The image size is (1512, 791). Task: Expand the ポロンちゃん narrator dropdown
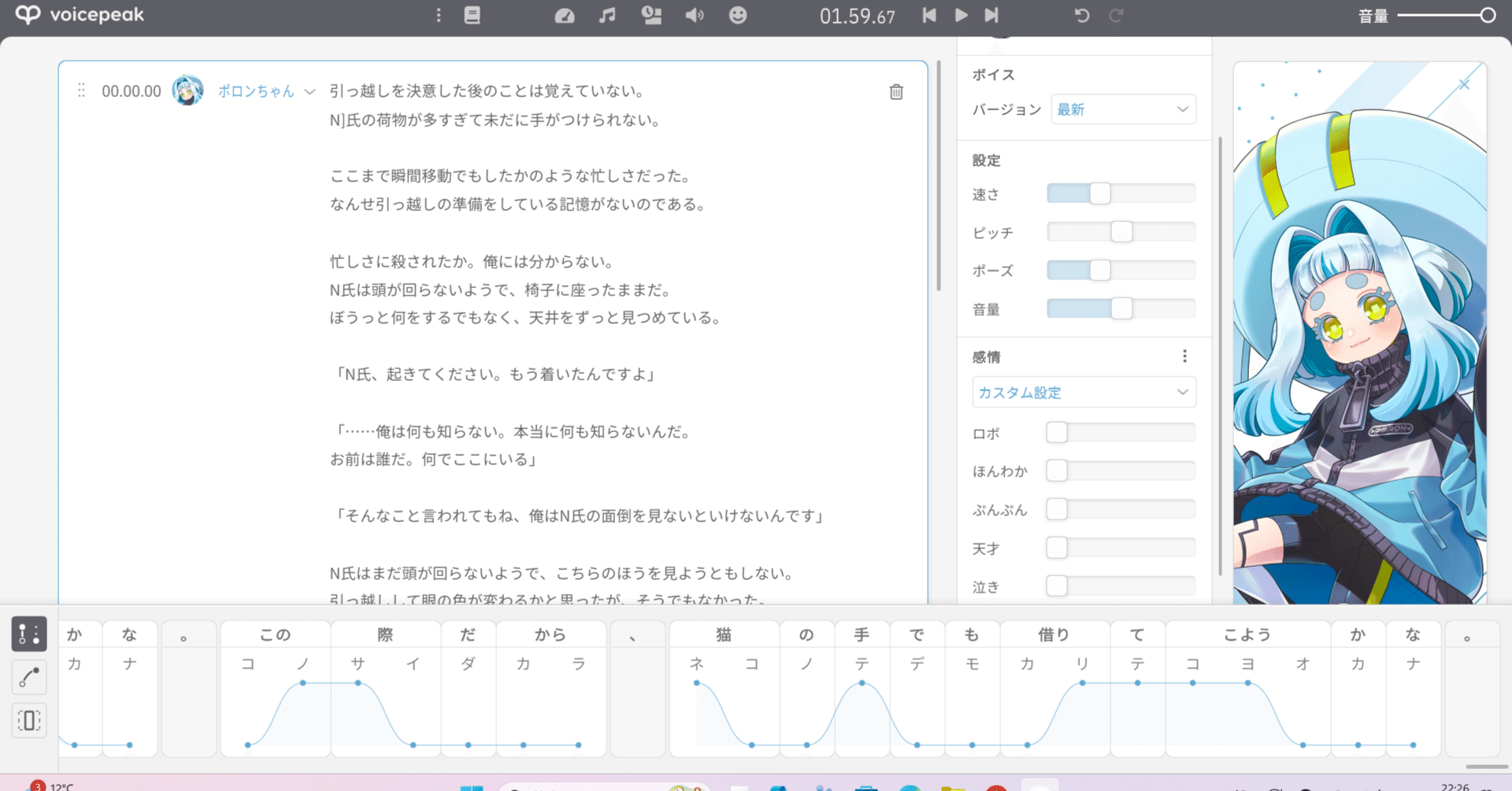[x=309, y=92]
